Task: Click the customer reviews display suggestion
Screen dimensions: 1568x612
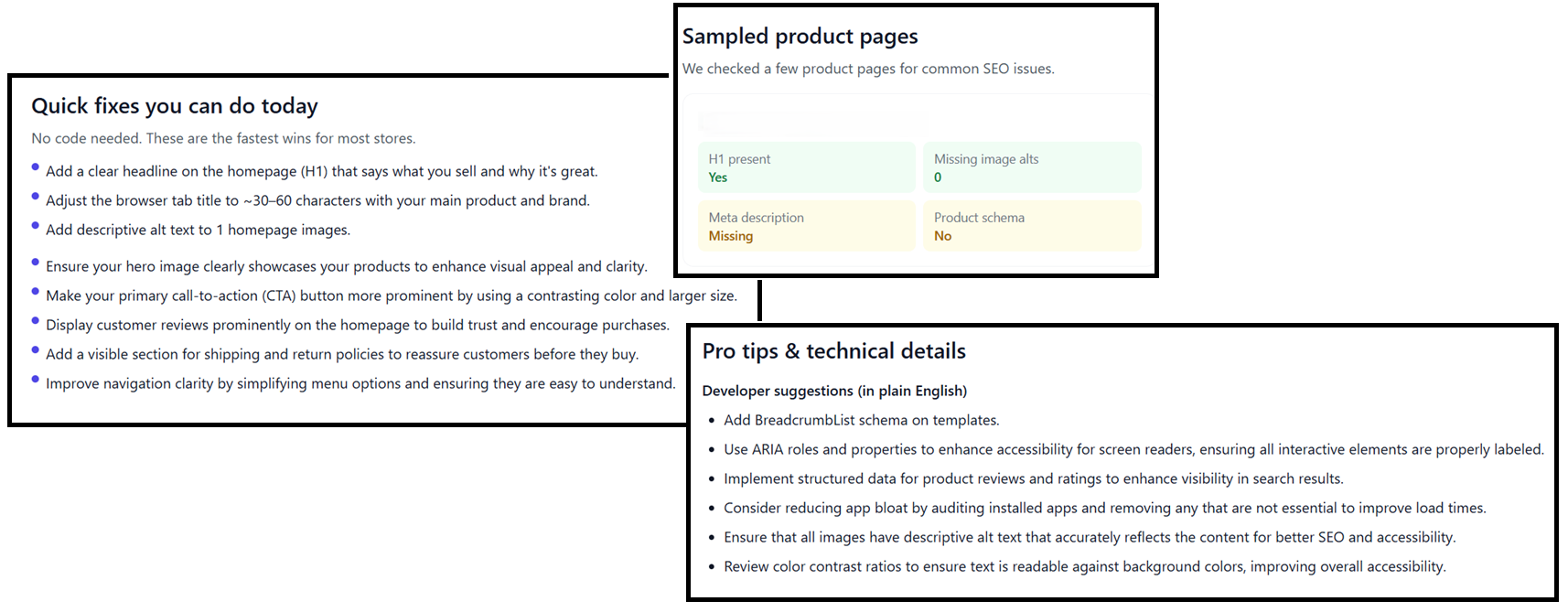Action: point(357,325)
